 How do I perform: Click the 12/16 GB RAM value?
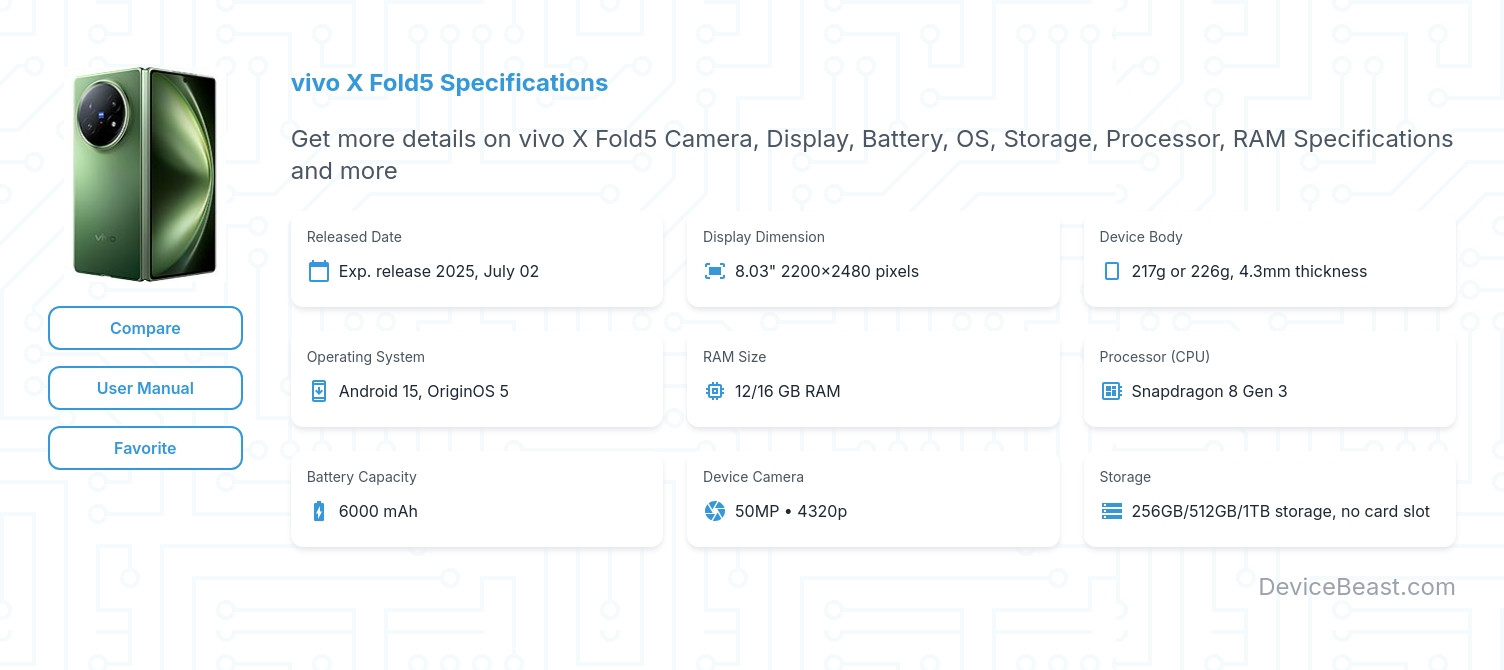click(787, 391)
